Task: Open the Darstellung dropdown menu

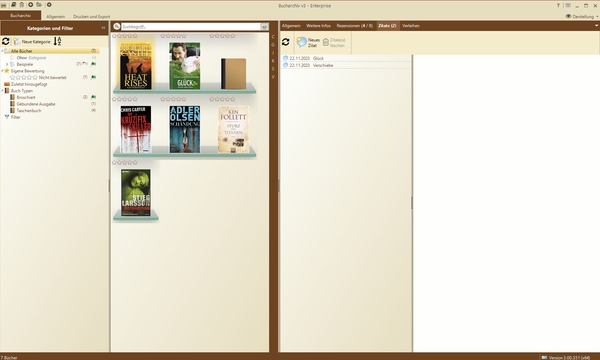Action: click(582, 16)
